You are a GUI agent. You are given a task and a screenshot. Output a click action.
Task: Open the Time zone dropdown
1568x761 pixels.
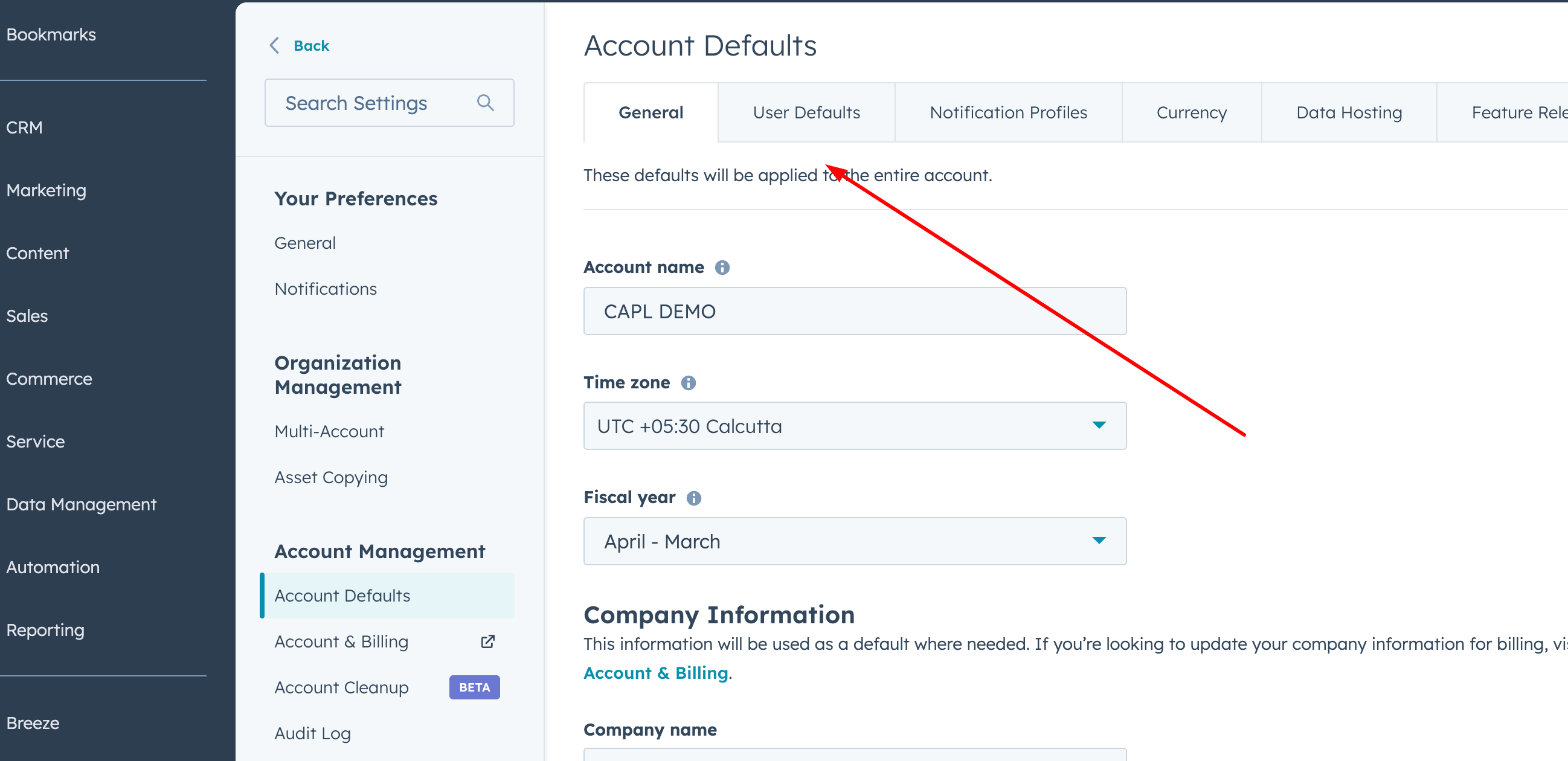pyautogui.click(x=854, y=426)
